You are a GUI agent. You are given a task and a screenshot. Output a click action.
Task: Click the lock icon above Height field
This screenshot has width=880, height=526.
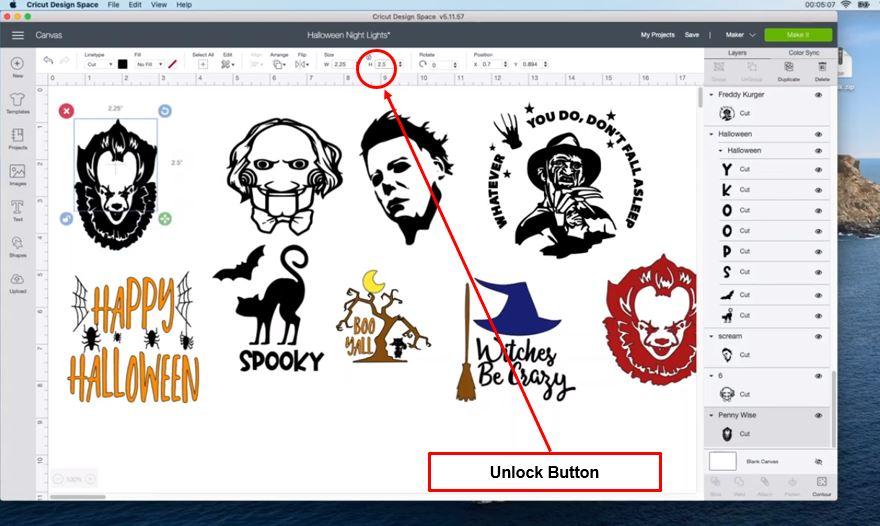coord(369,57)
